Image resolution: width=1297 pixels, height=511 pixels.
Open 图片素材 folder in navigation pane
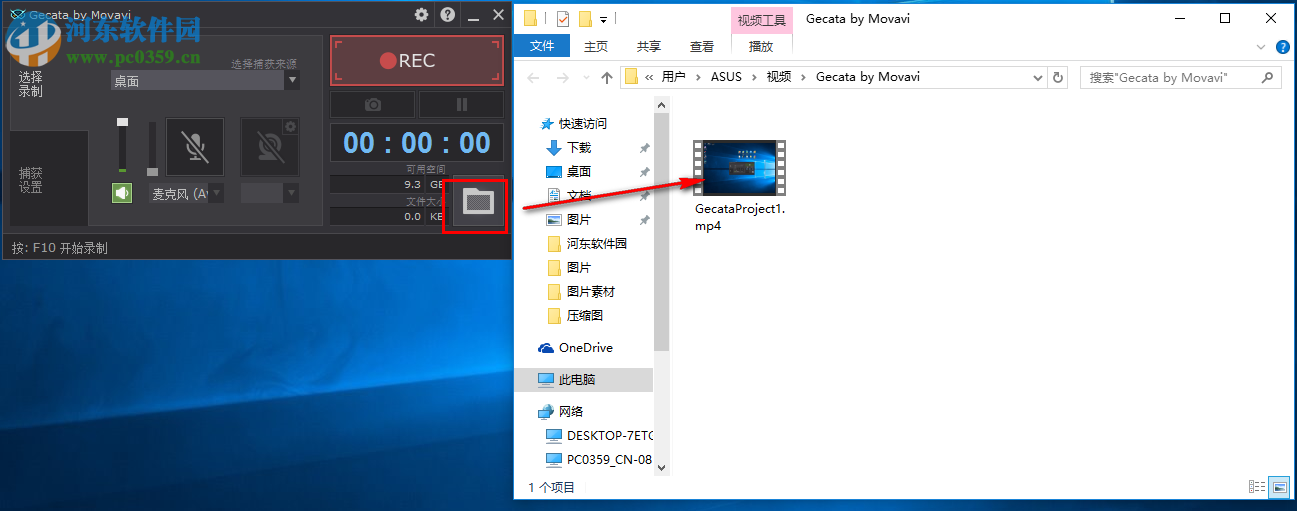click(590, 292)
